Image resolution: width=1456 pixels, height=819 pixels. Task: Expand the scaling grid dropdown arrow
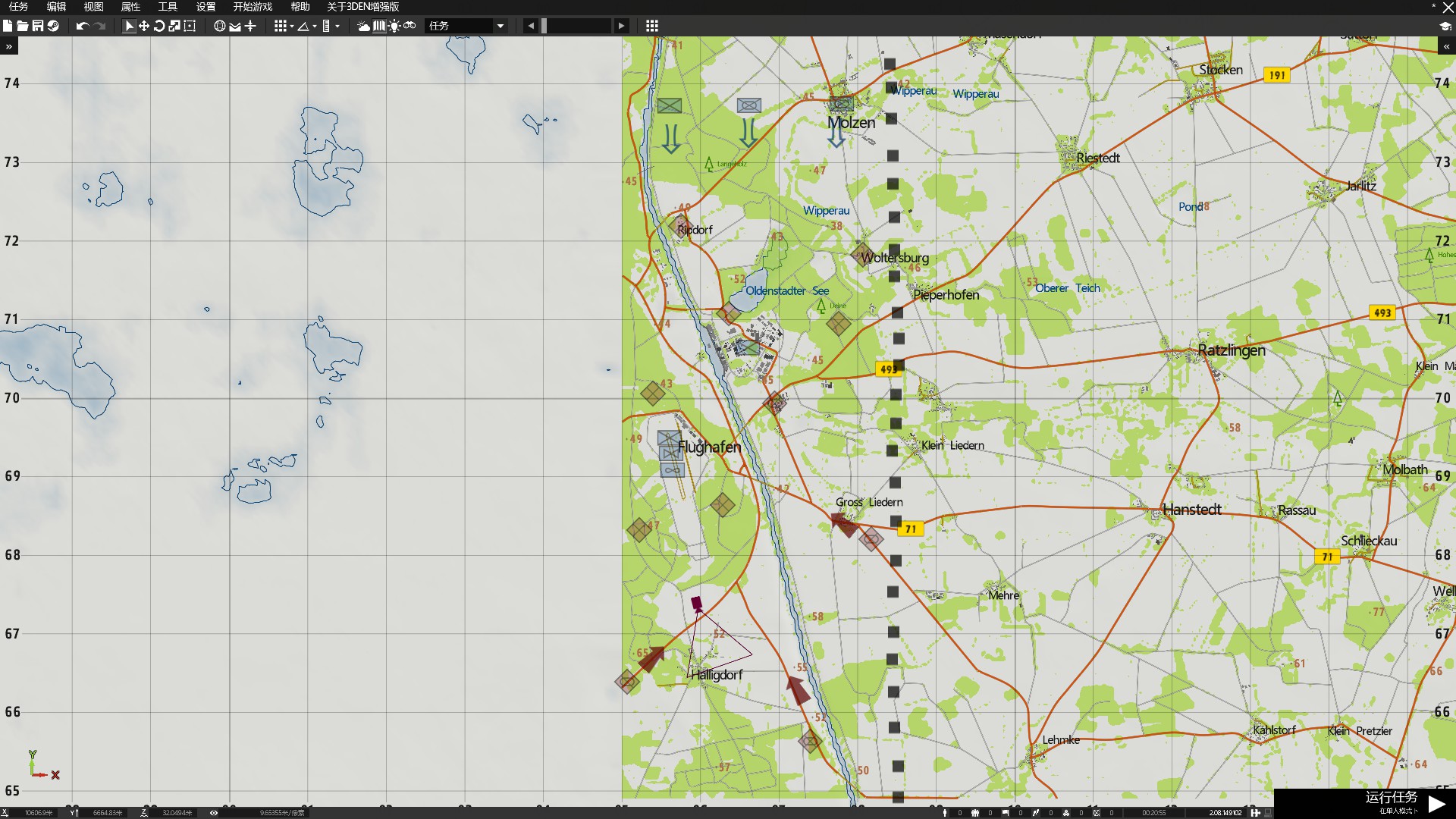tap(337, 27)
